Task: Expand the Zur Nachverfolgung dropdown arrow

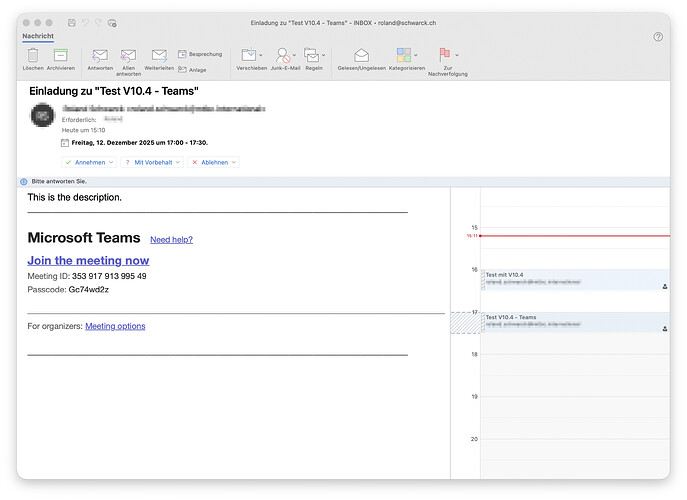Action: (x=457, y=55)
